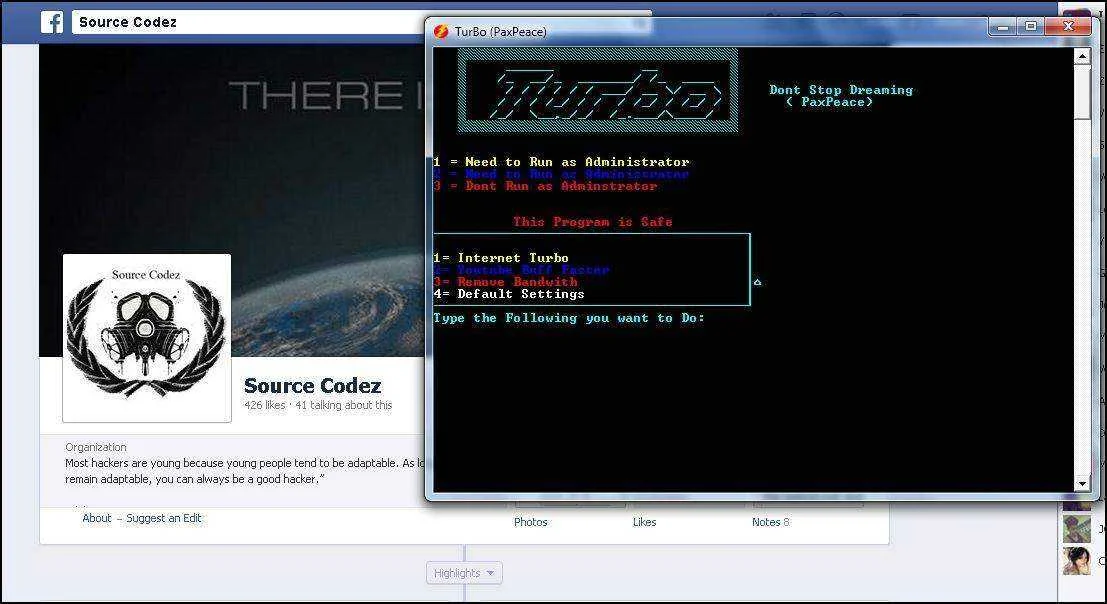
Task: Open the Notes tab on the page
Action: coord(770,522)
